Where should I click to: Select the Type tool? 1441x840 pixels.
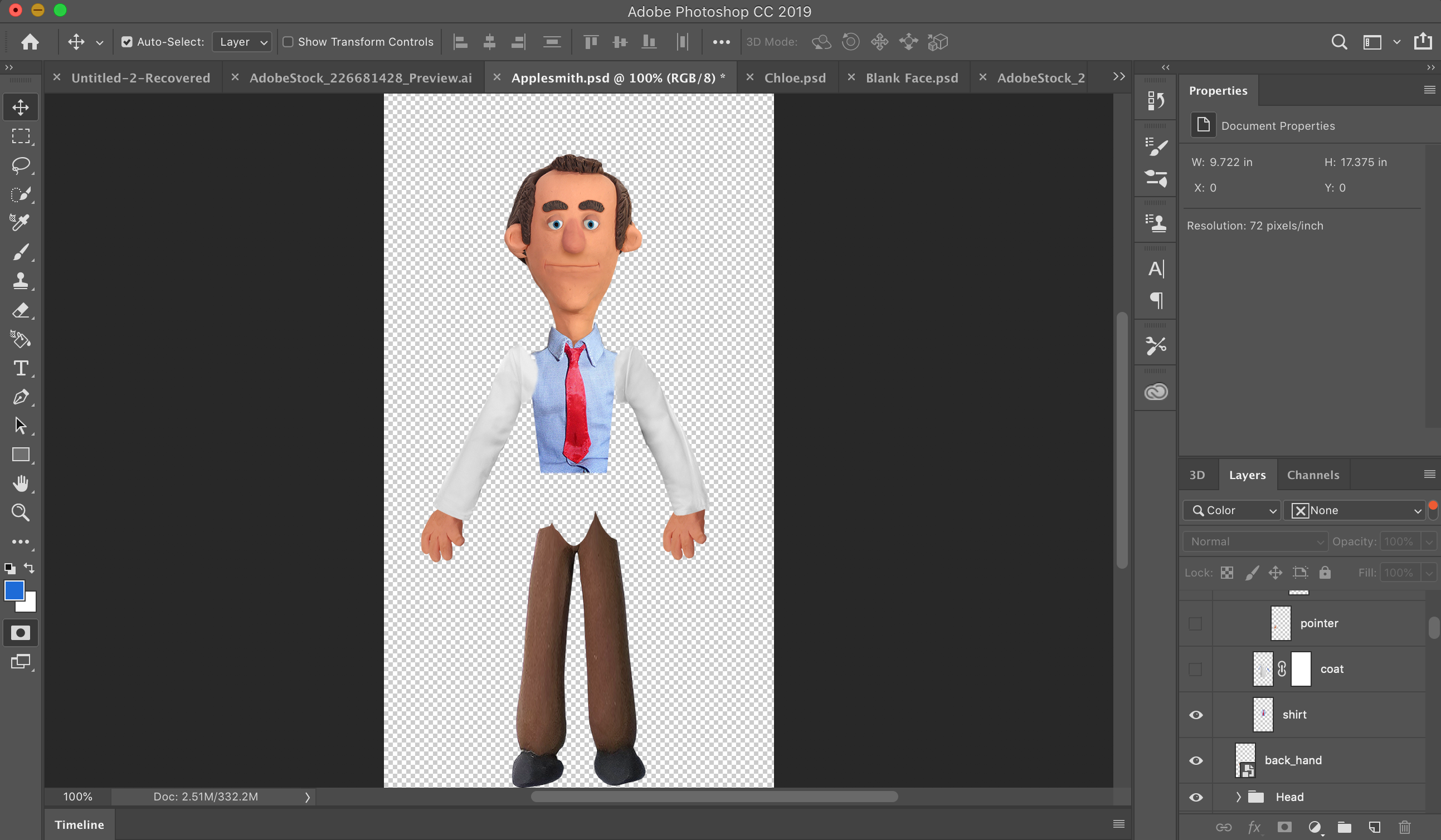[21, 368]
